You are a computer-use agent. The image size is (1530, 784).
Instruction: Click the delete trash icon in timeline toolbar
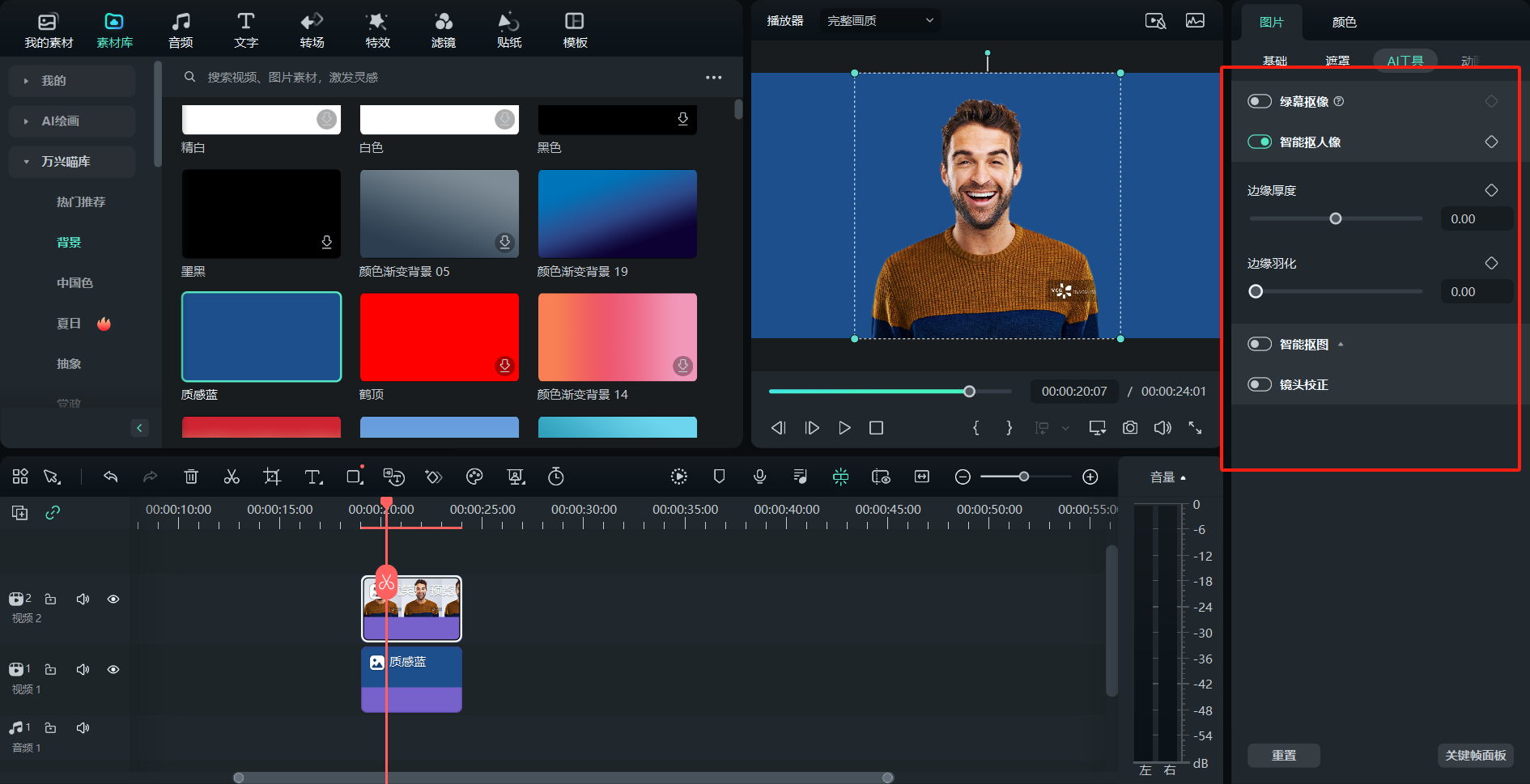[191, 477]
